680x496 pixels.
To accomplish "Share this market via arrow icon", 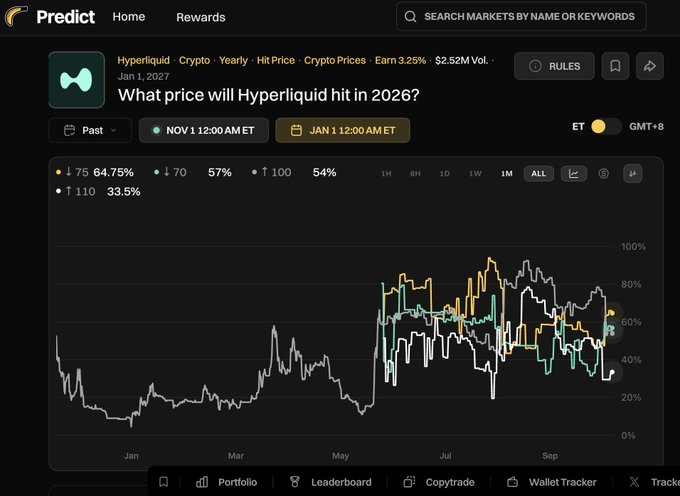I will pyautogui.click(x=650, y=66).
